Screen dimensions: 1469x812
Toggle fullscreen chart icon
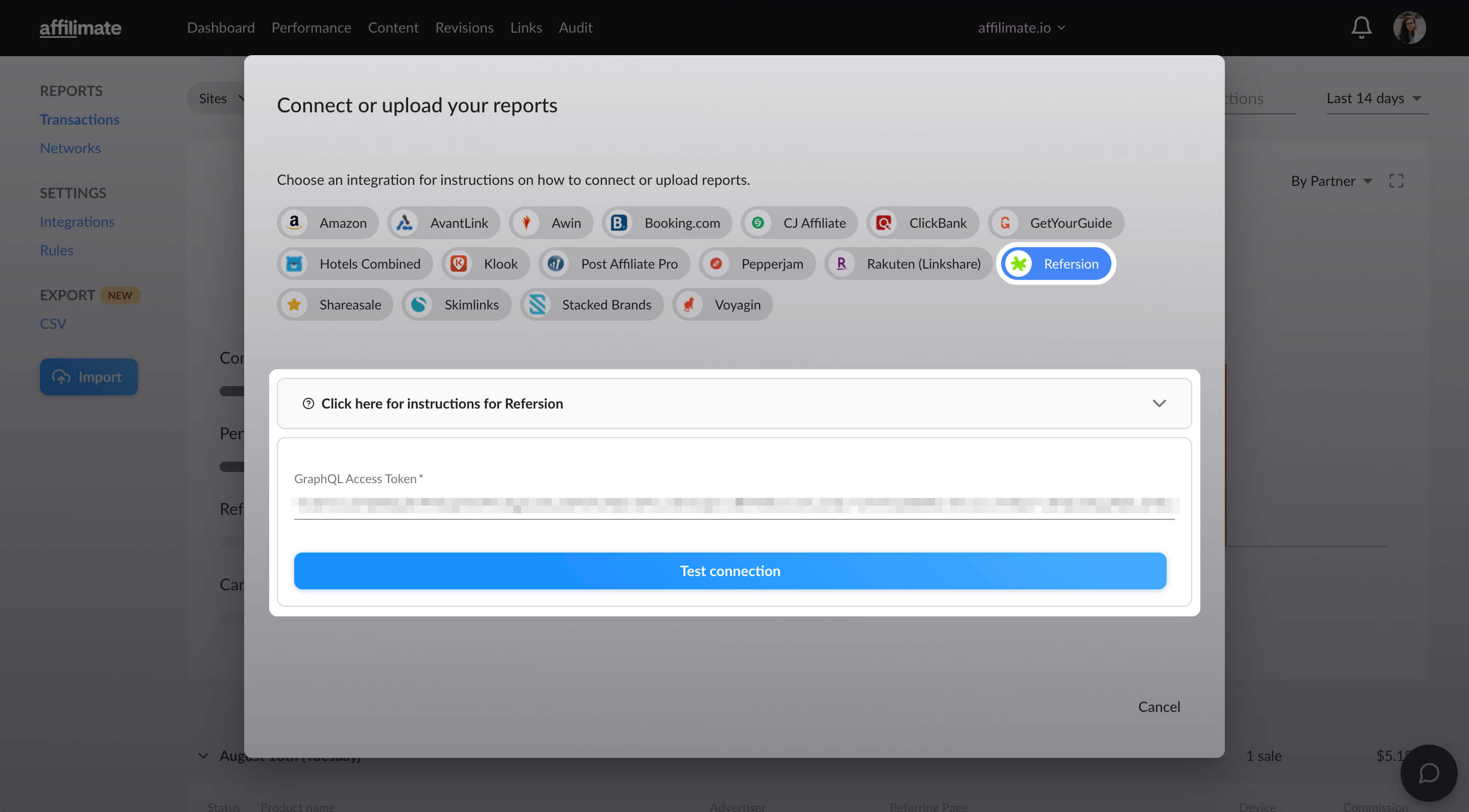[x=1396, y=181]
